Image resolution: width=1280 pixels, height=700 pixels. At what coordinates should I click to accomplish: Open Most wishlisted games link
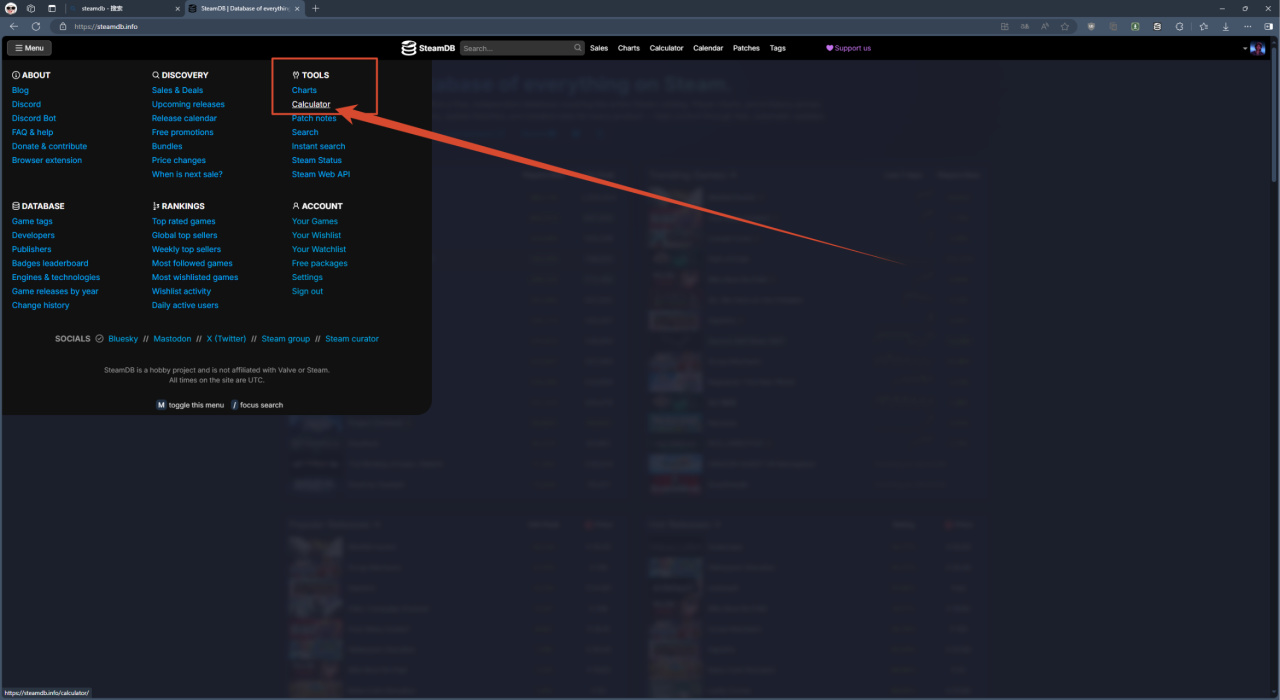195,277
